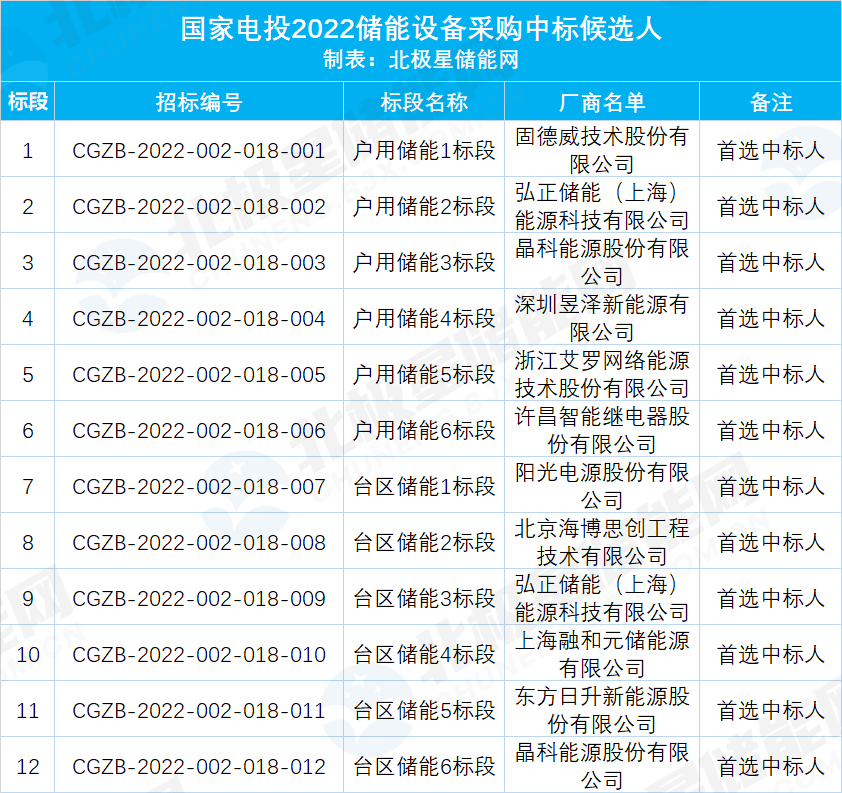This screenshot has height=793, width=842.
Task: Click bid number CGZB-2022-002-018-001
Action: click(199, 151)
